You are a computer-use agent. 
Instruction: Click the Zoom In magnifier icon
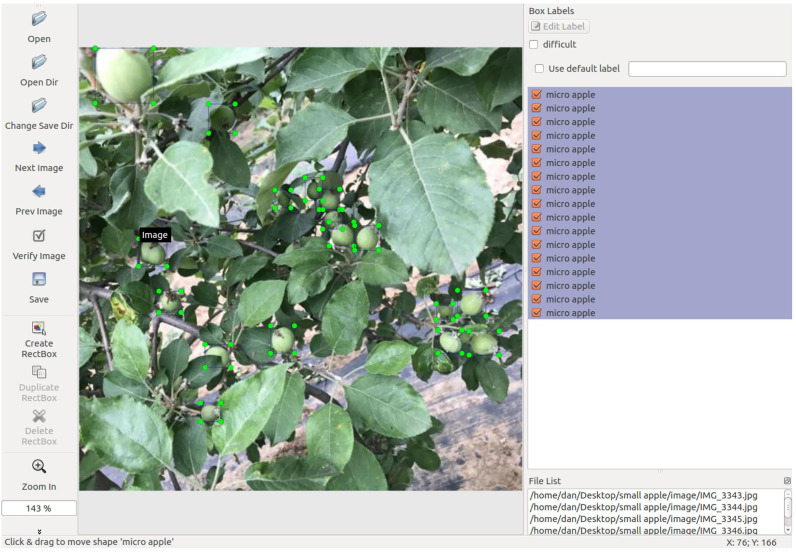click(x=39, y=466)
